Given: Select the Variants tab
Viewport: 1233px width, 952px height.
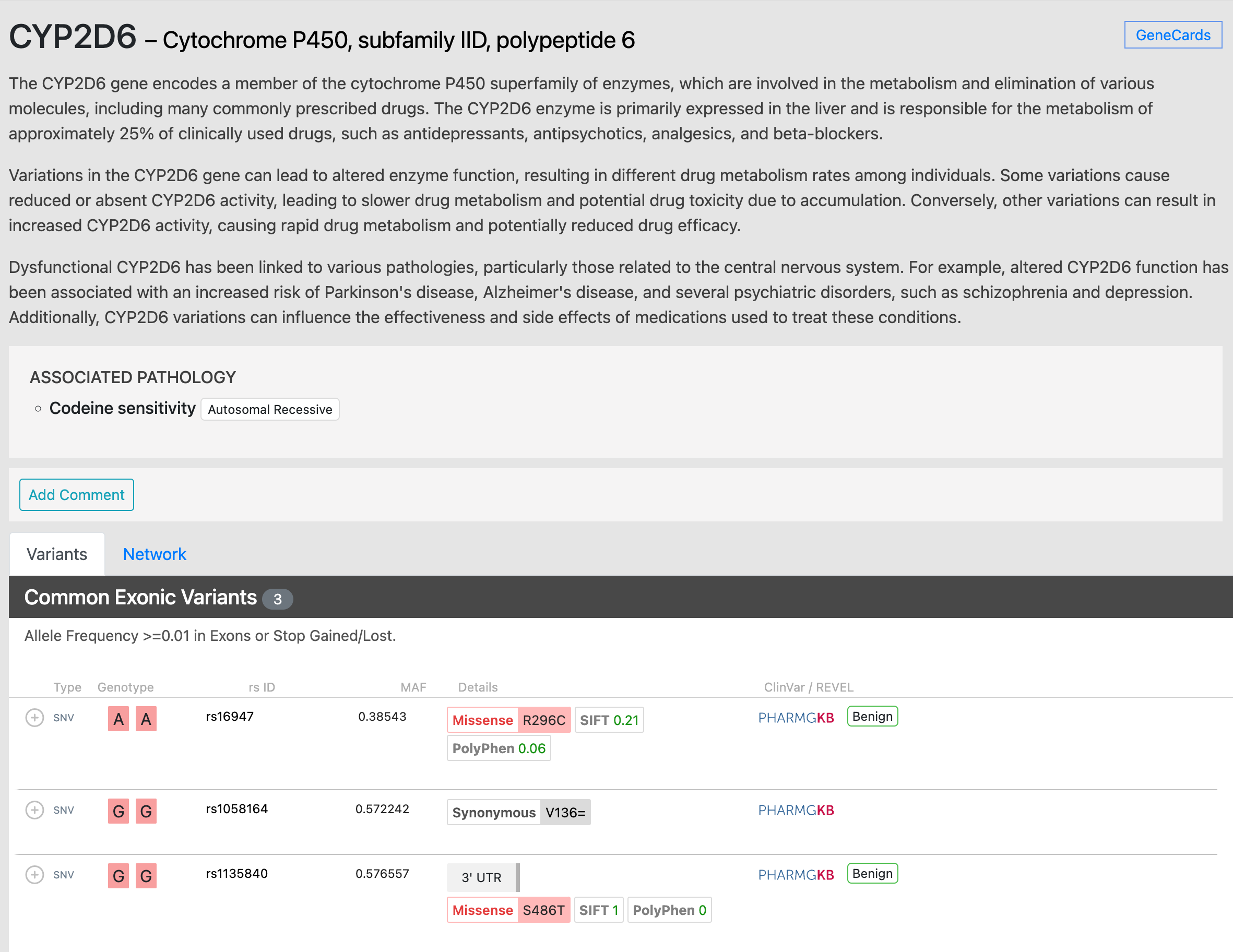Looking at the screenshot, I should click(x=56, y=554).
